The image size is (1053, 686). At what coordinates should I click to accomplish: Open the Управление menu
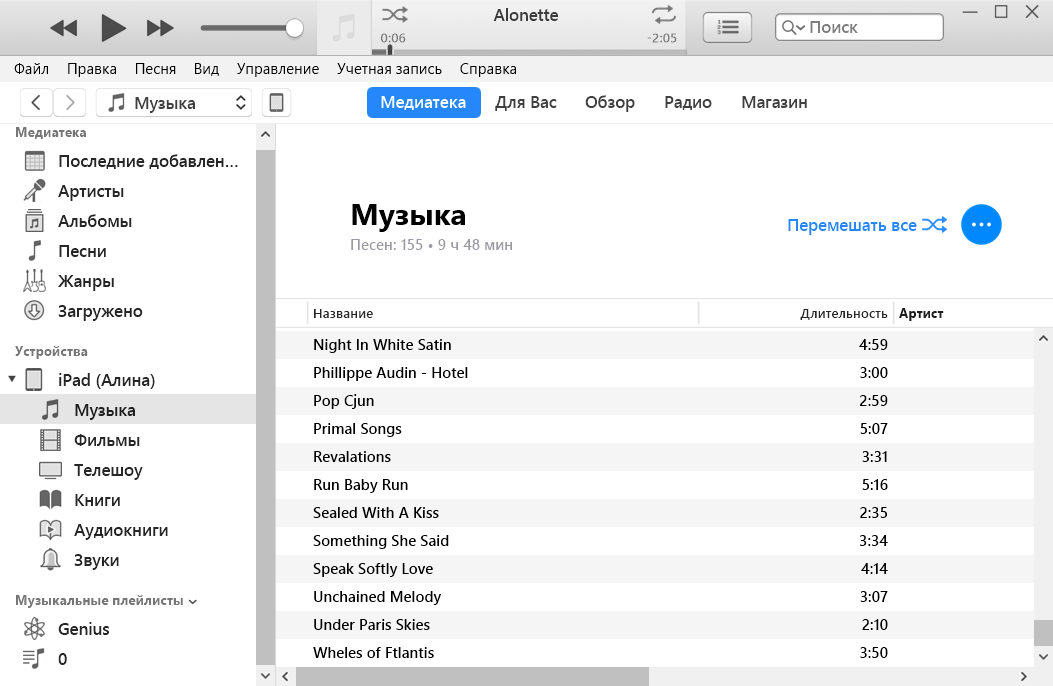tap(277, 69)
